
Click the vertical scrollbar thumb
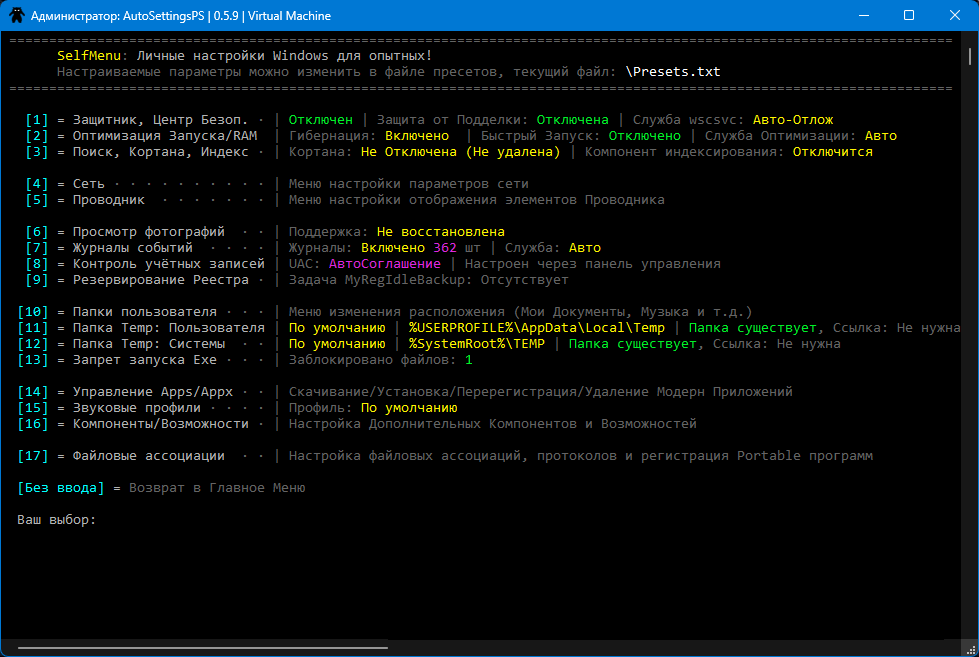pos(970,56)
